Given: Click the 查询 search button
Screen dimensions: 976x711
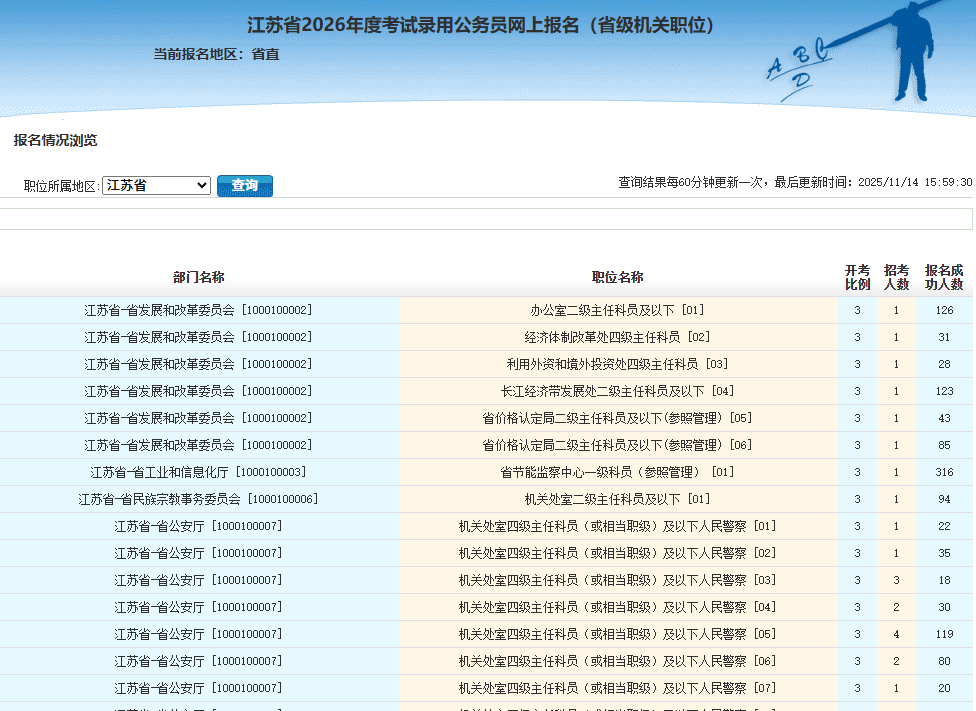Looking at the screenshot, I should pos(244,186).
